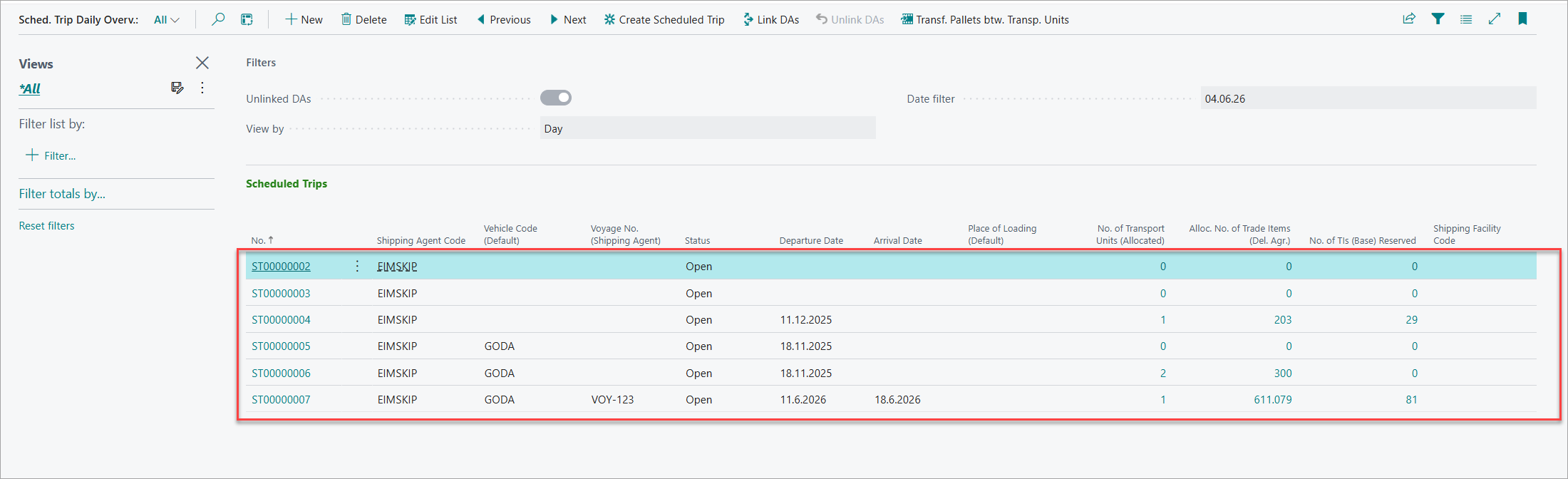Click the Edit List action
1568x479 pixels.
tap(430, 20)
